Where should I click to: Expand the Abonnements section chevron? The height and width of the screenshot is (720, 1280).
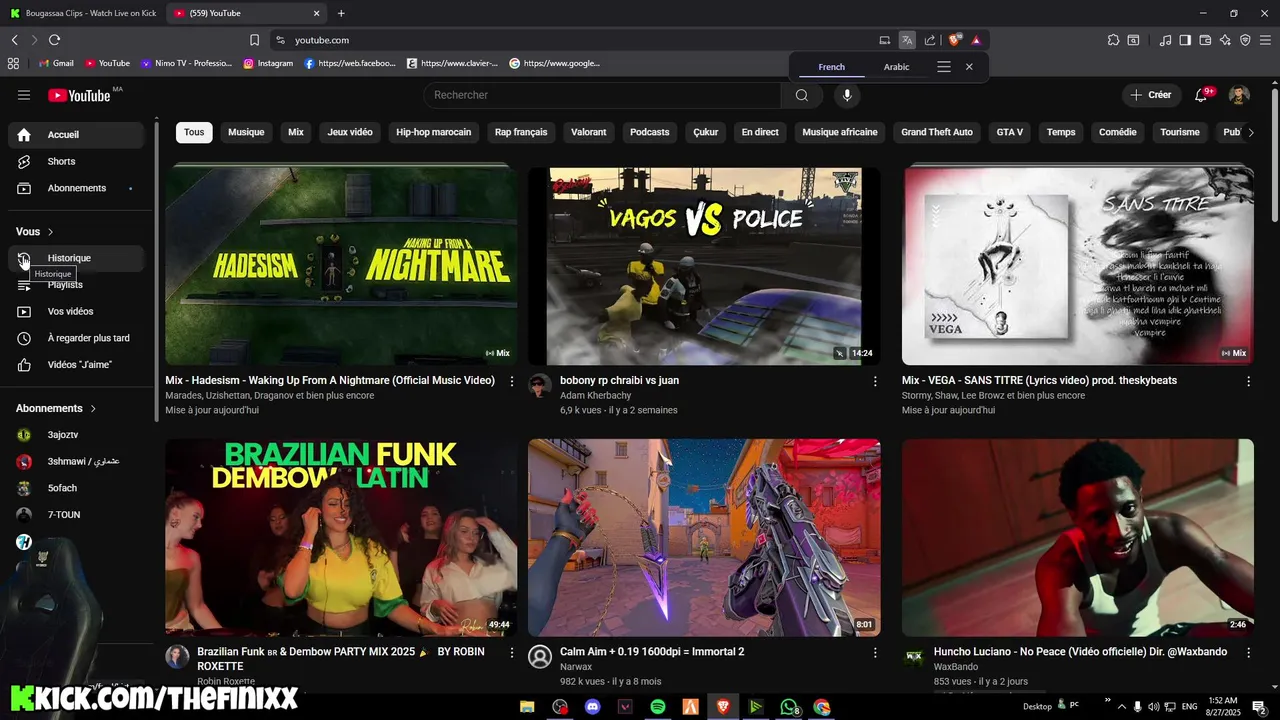point(93,409)
